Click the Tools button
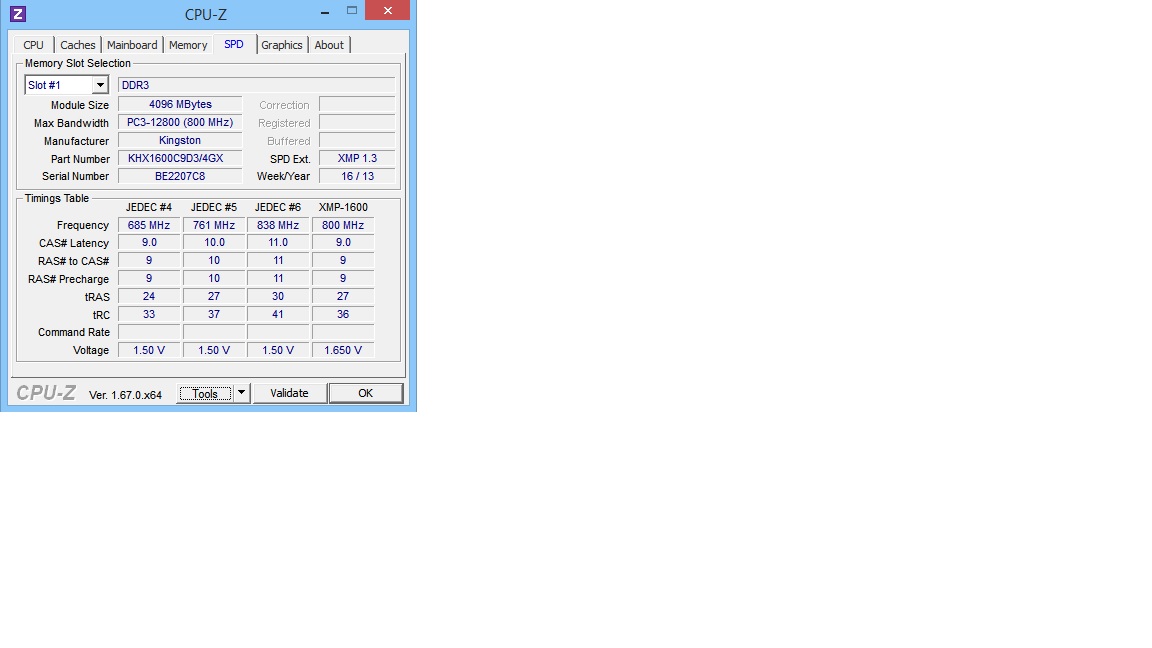The image size is (1152, 648). tap(205, 394)
